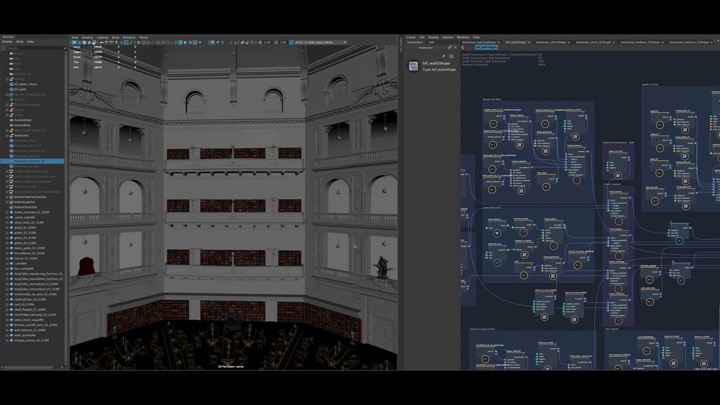Click the list icon beside the pencil
Image resolution: width=720 pixels, height=405 pixels.
tap(451, 56)
